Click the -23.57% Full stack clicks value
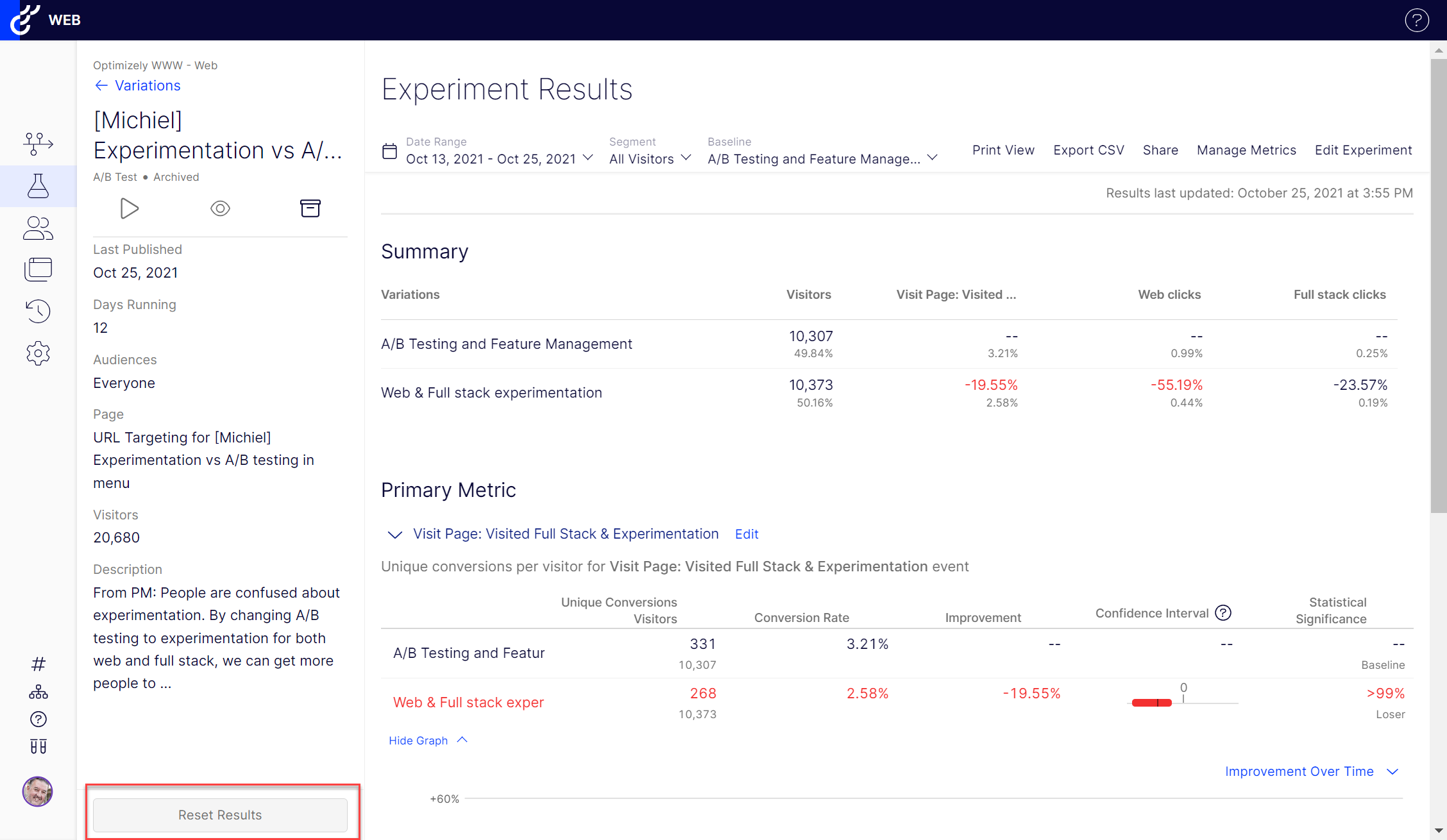 tap(1360, 385)
